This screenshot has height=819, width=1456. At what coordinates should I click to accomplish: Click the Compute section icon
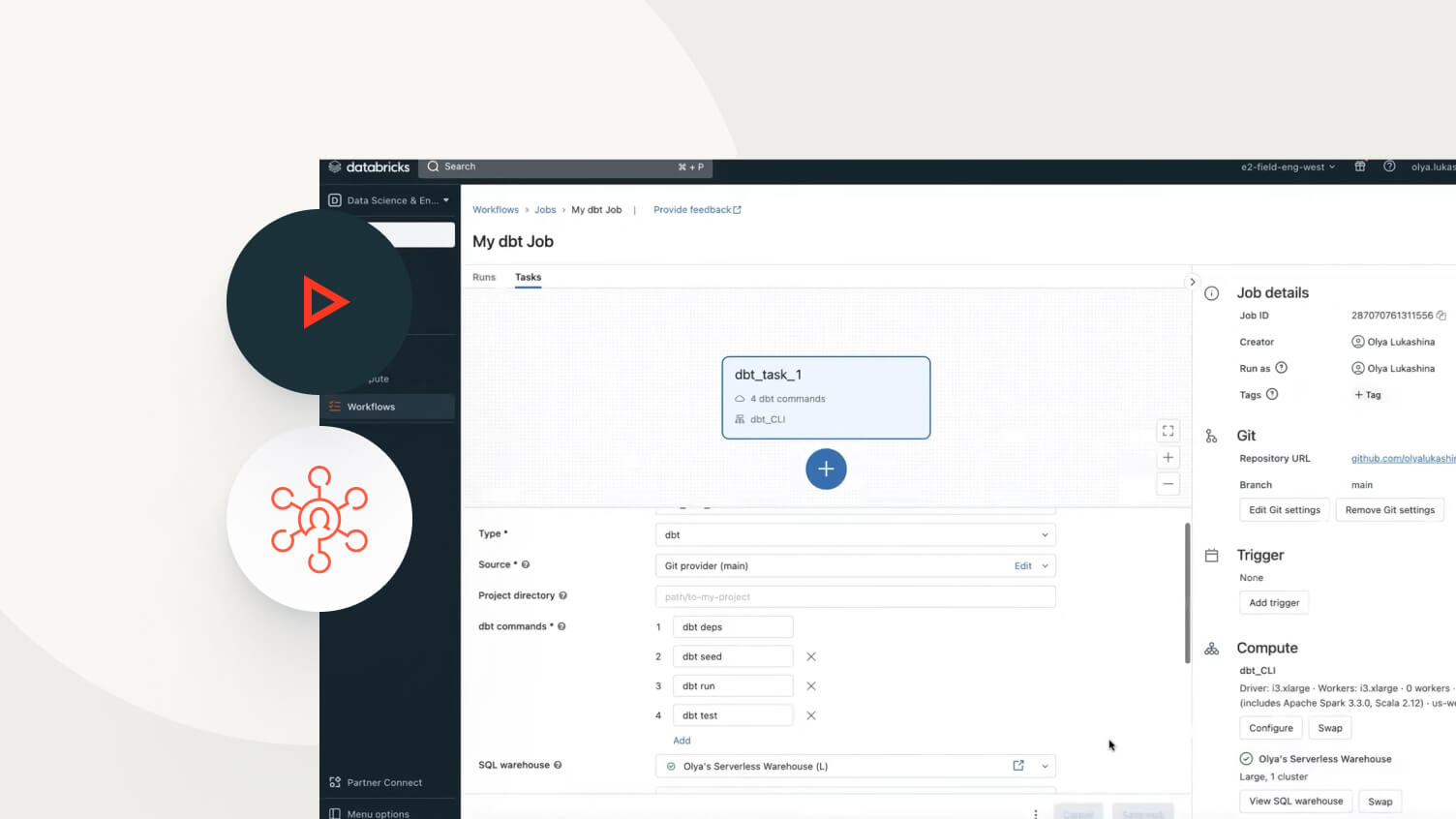tap(1211, 649)
